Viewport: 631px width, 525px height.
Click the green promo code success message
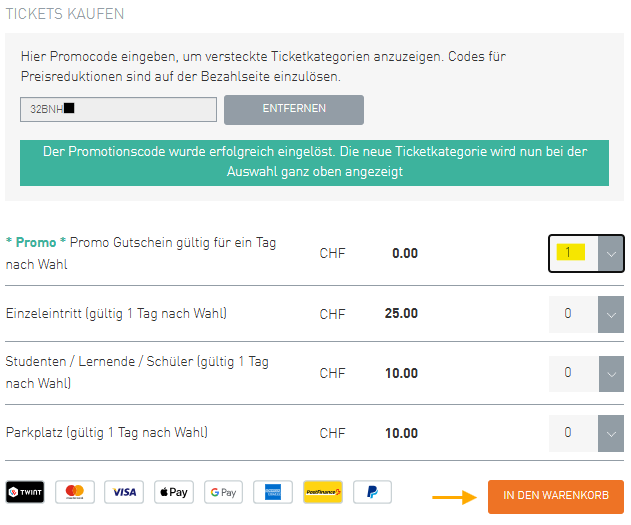click(314, 161)
